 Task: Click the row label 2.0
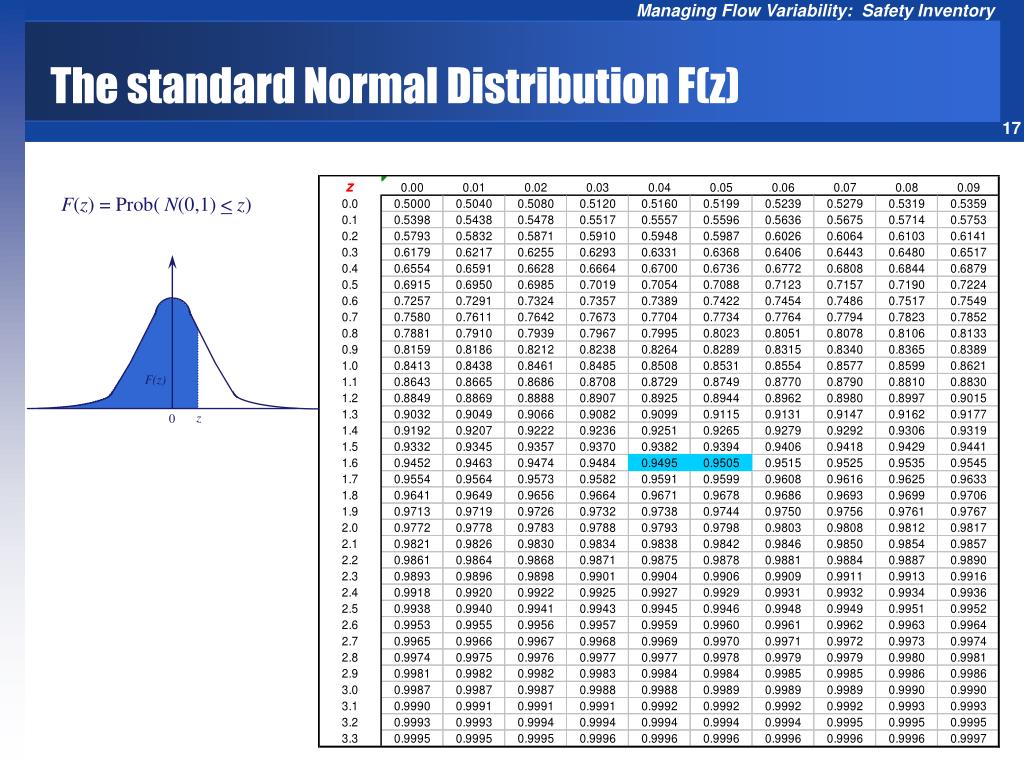tap(350, 528)
